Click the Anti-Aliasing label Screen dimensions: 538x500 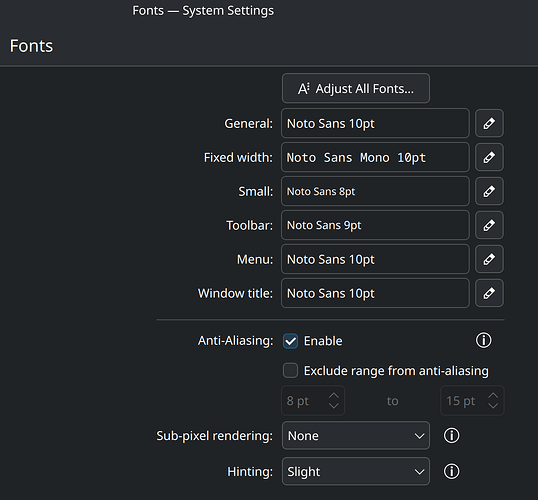pos(235,341)
